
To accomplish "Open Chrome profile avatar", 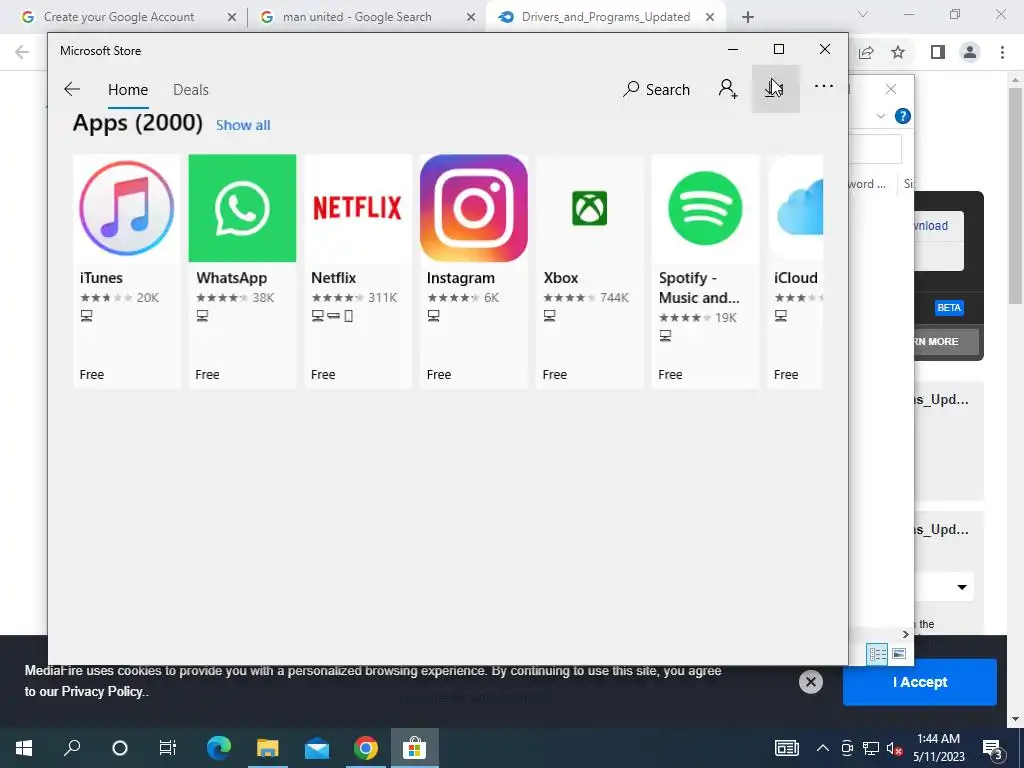I will point(970,52).
